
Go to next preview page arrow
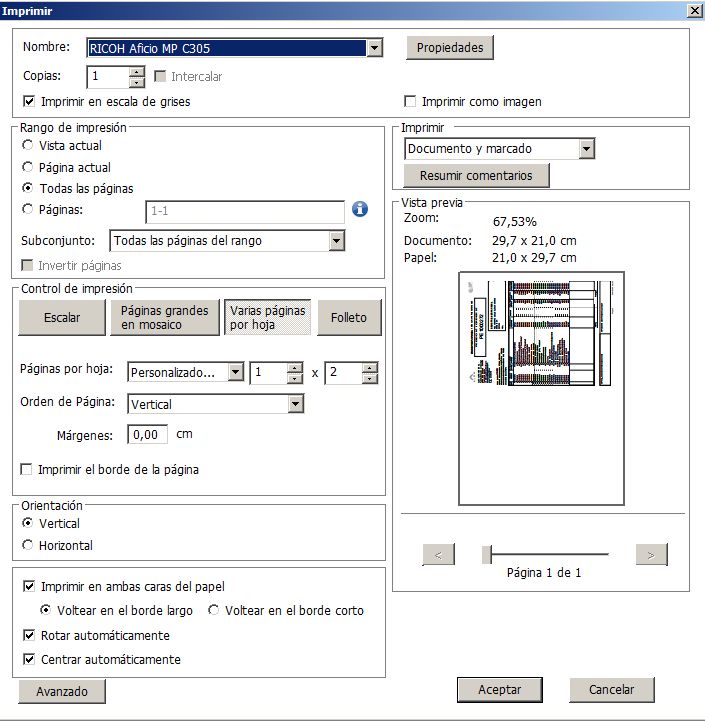click(x=651, y=554)
